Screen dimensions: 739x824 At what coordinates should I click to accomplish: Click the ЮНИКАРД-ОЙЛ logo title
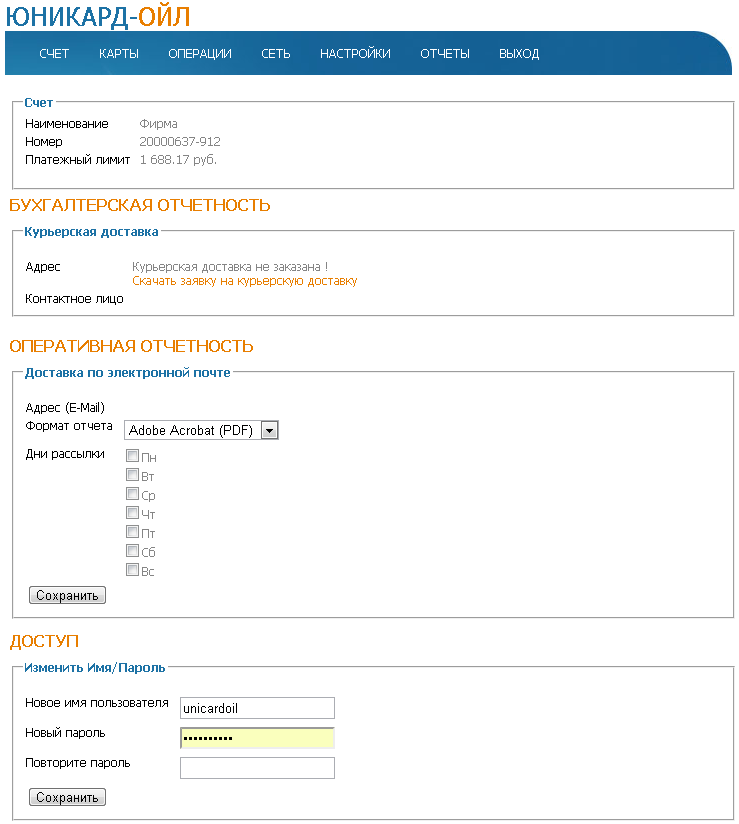(97, 16)
